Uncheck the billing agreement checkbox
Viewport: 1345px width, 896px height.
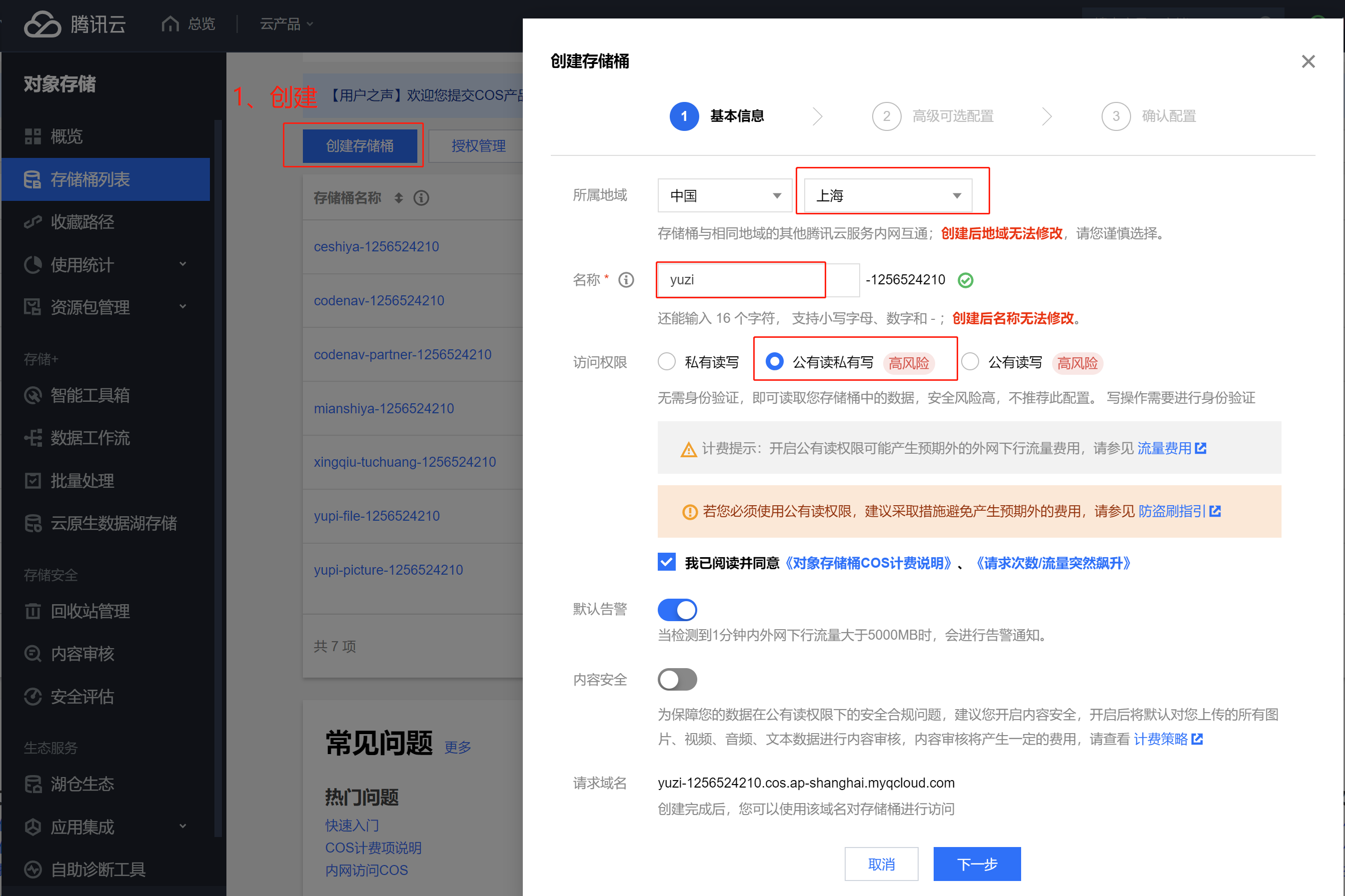point(667,562)
